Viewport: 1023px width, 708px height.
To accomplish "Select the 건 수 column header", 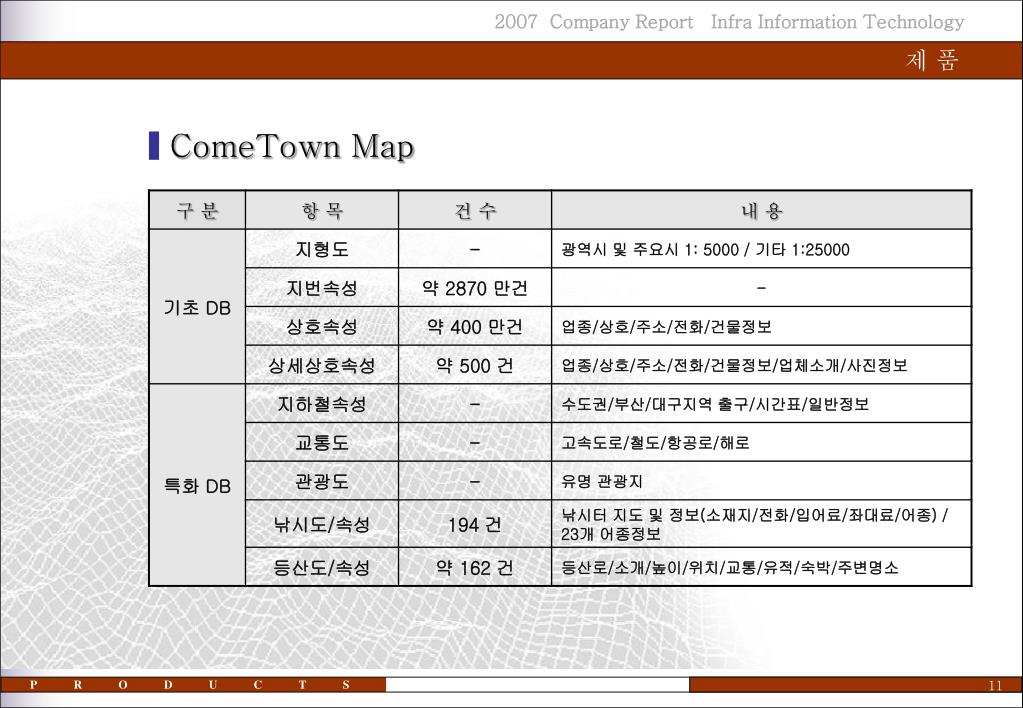I will [475, 210].
